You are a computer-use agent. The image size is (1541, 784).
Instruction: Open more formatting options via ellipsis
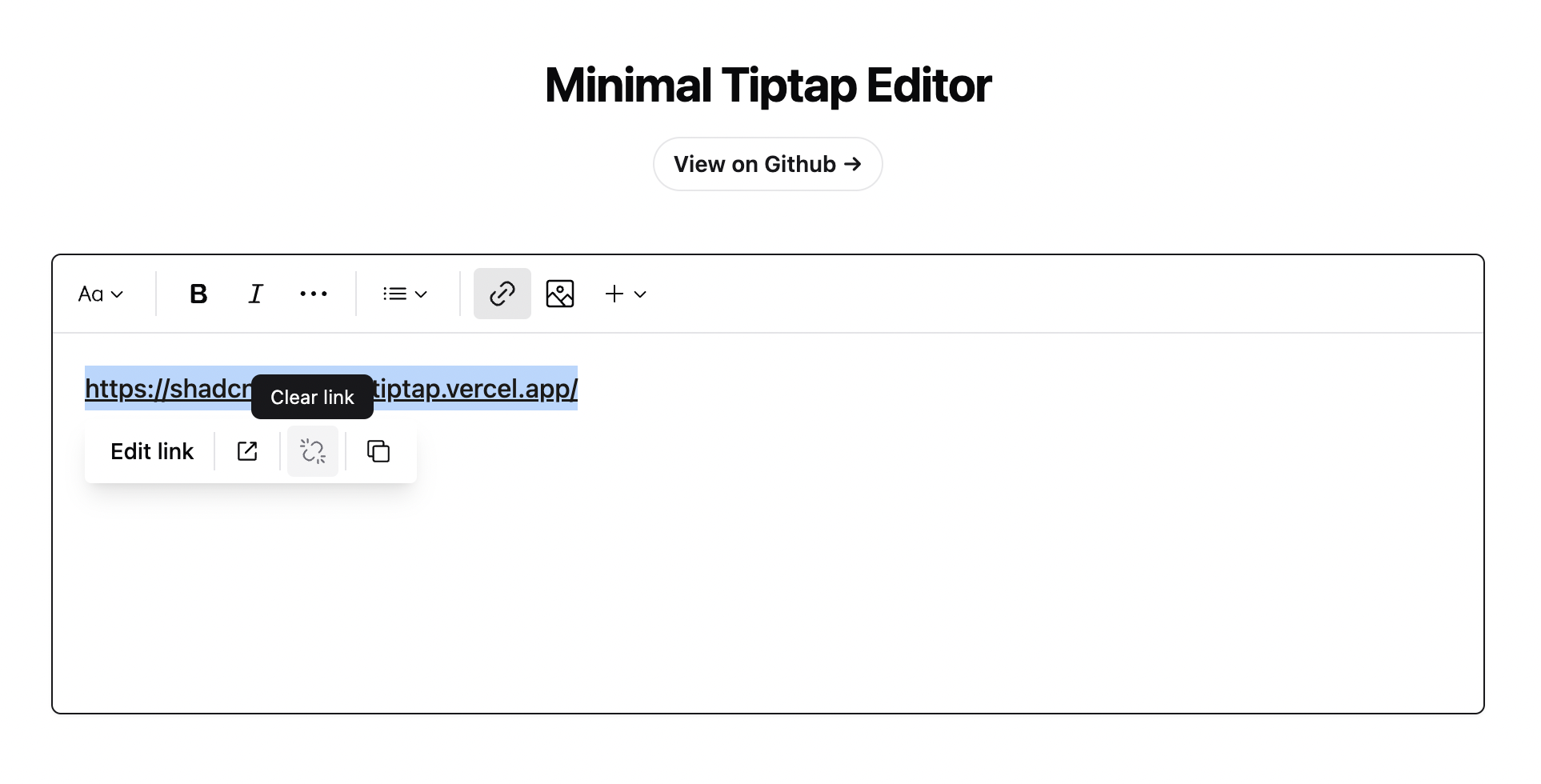tap(313, 294)
